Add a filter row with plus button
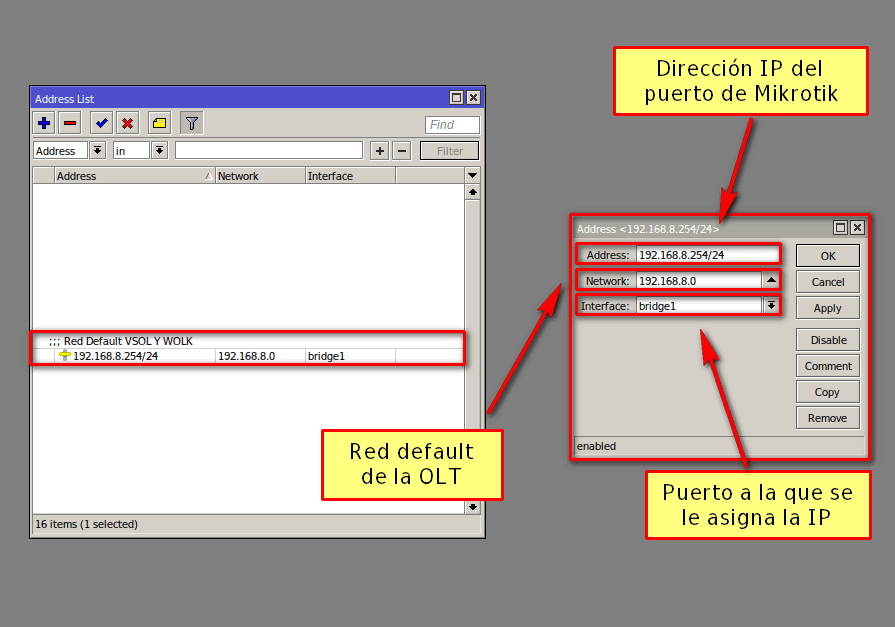Viewport: 895px width, 627px height. coord(380,151)
